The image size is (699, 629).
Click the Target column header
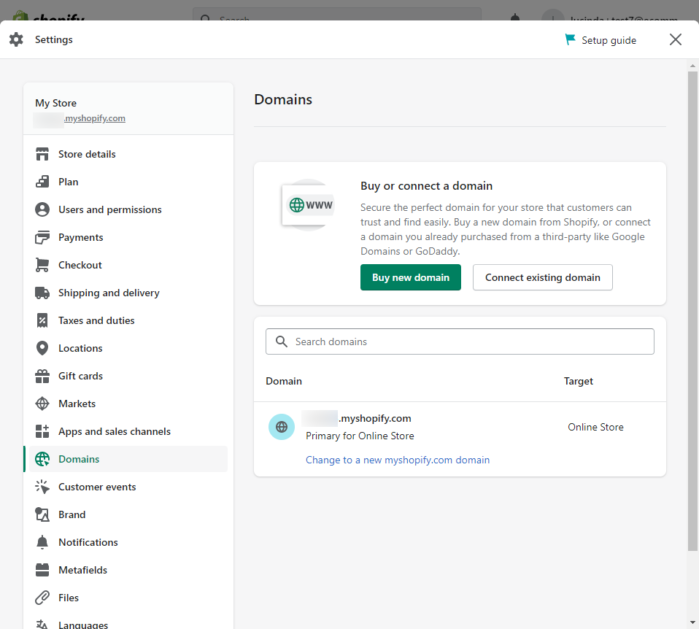pos(578,381)
